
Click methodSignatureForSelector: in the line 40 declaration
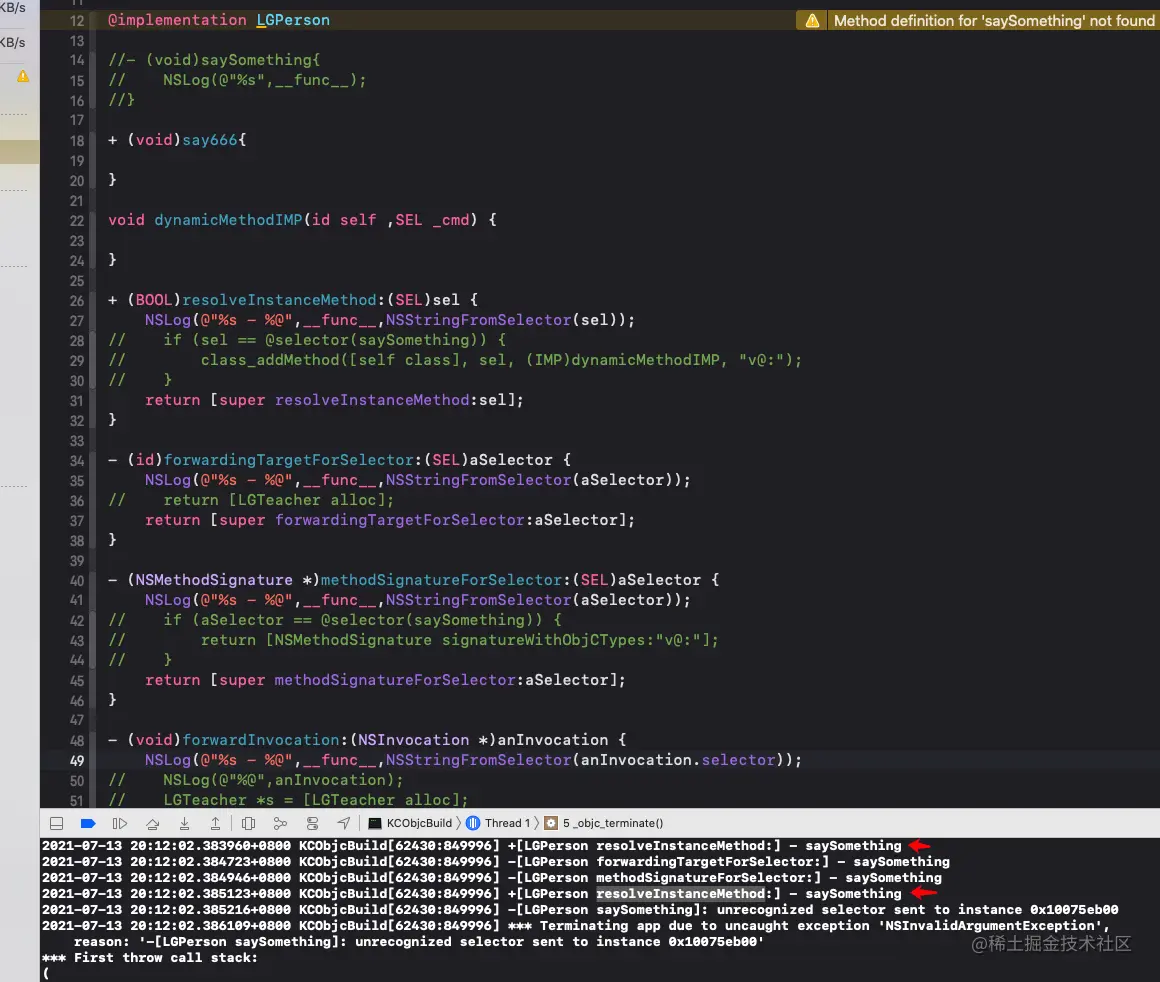446,579
